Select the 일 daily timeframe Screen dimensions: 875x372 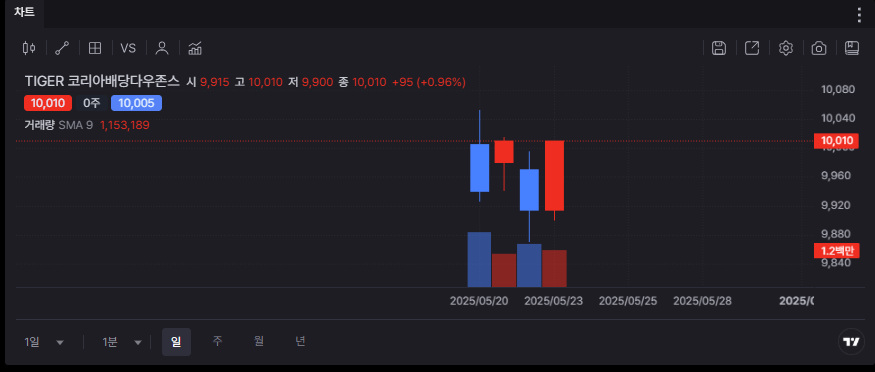pos(176,342)
